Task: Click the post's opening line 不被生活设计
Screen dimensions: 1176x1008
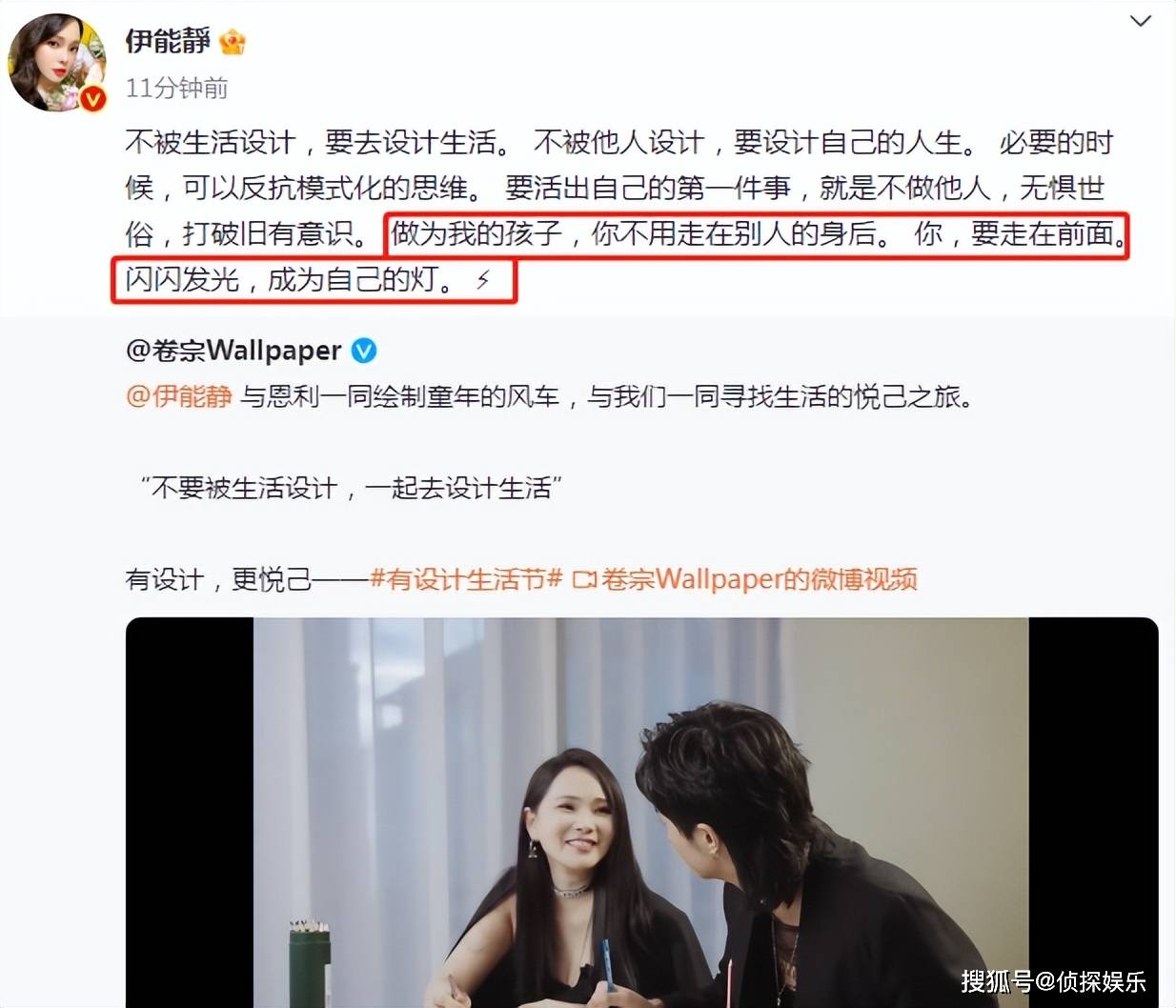Action: [211, 143]
